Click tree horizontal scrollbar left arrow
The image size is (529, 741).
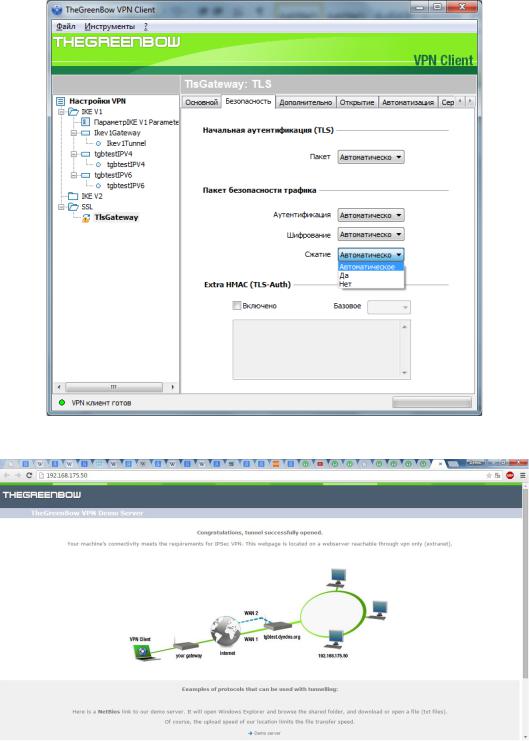coord(60,387)
